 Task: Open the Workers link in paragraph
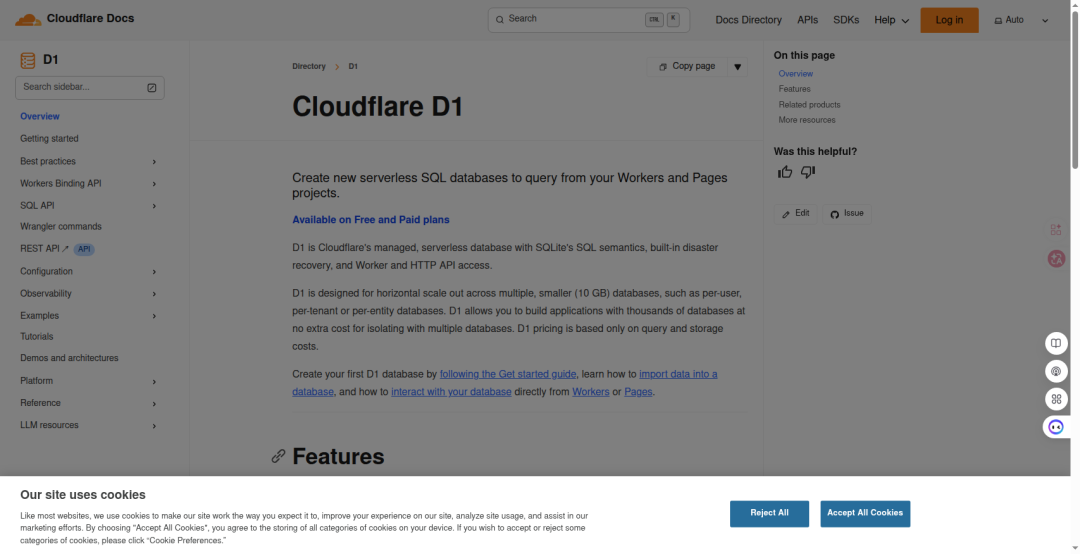click(590, 392)
